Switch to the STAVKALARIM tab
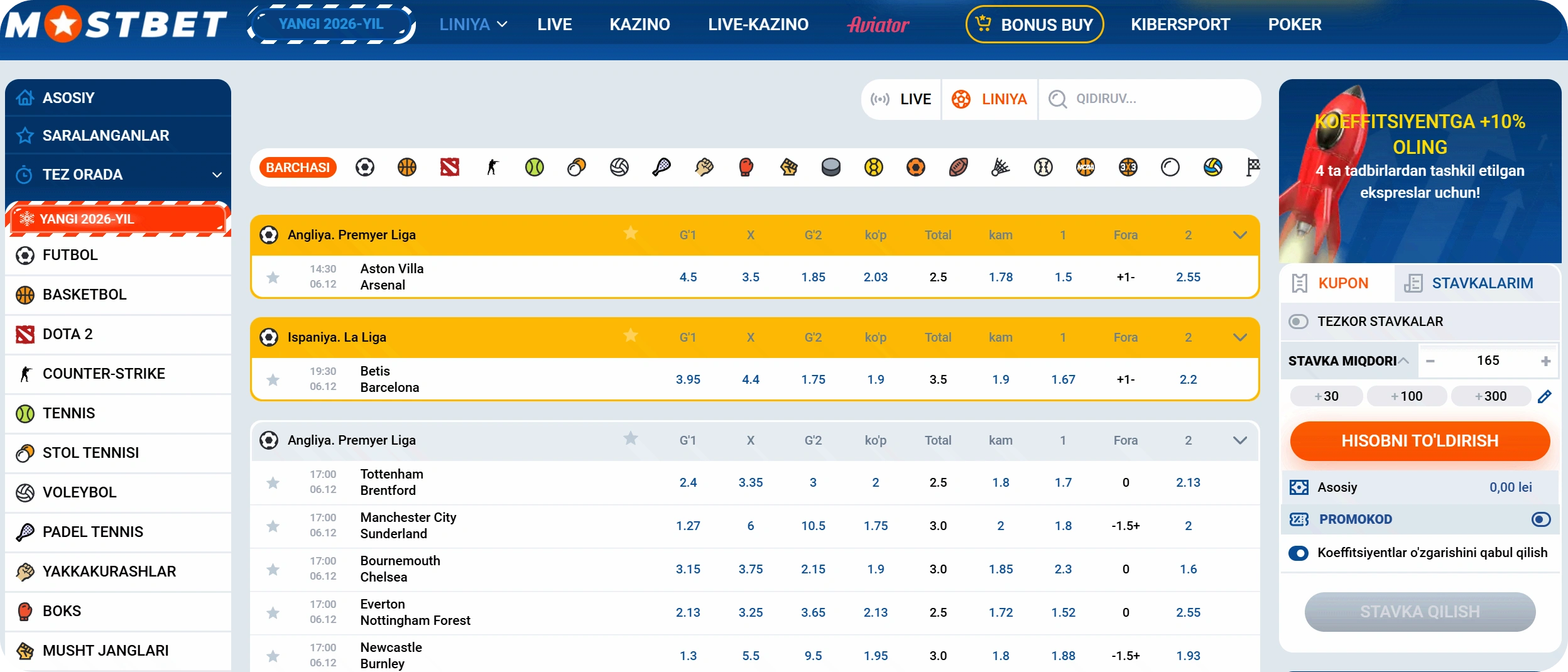 pyautogui.click(x=1476, y=283)
